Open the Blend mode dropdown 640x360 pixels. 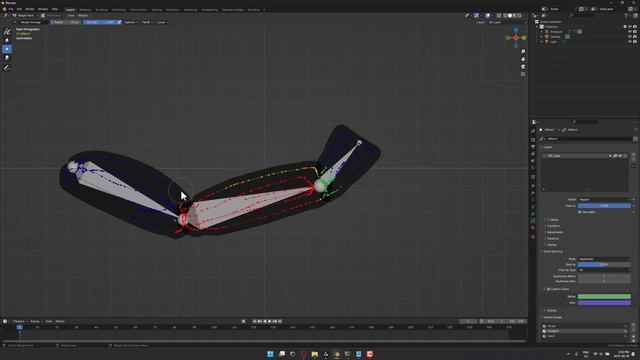click(604, 200)
